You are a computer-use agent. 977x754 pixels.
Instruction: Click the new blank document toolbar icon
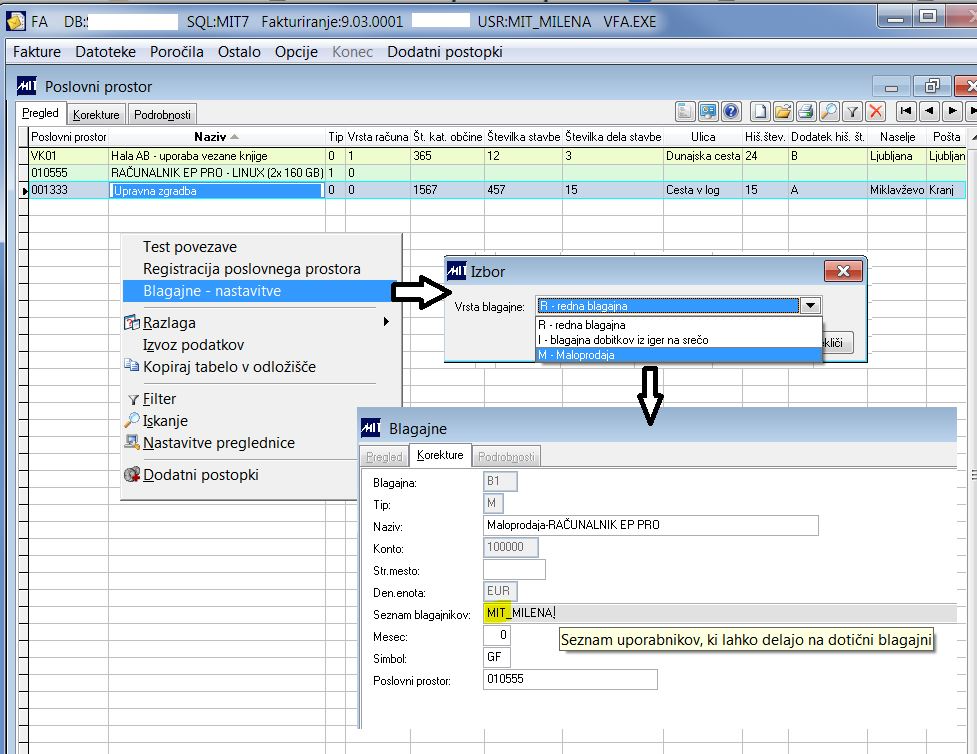pyautogui.click(x=761, y=111)
